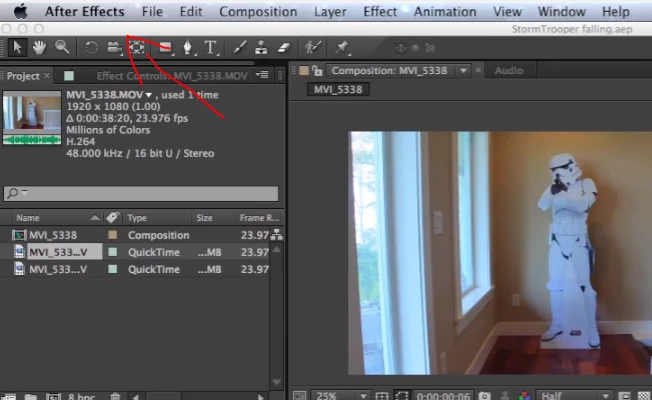Create a new folder in Project panel

click(x=30, y=397)
